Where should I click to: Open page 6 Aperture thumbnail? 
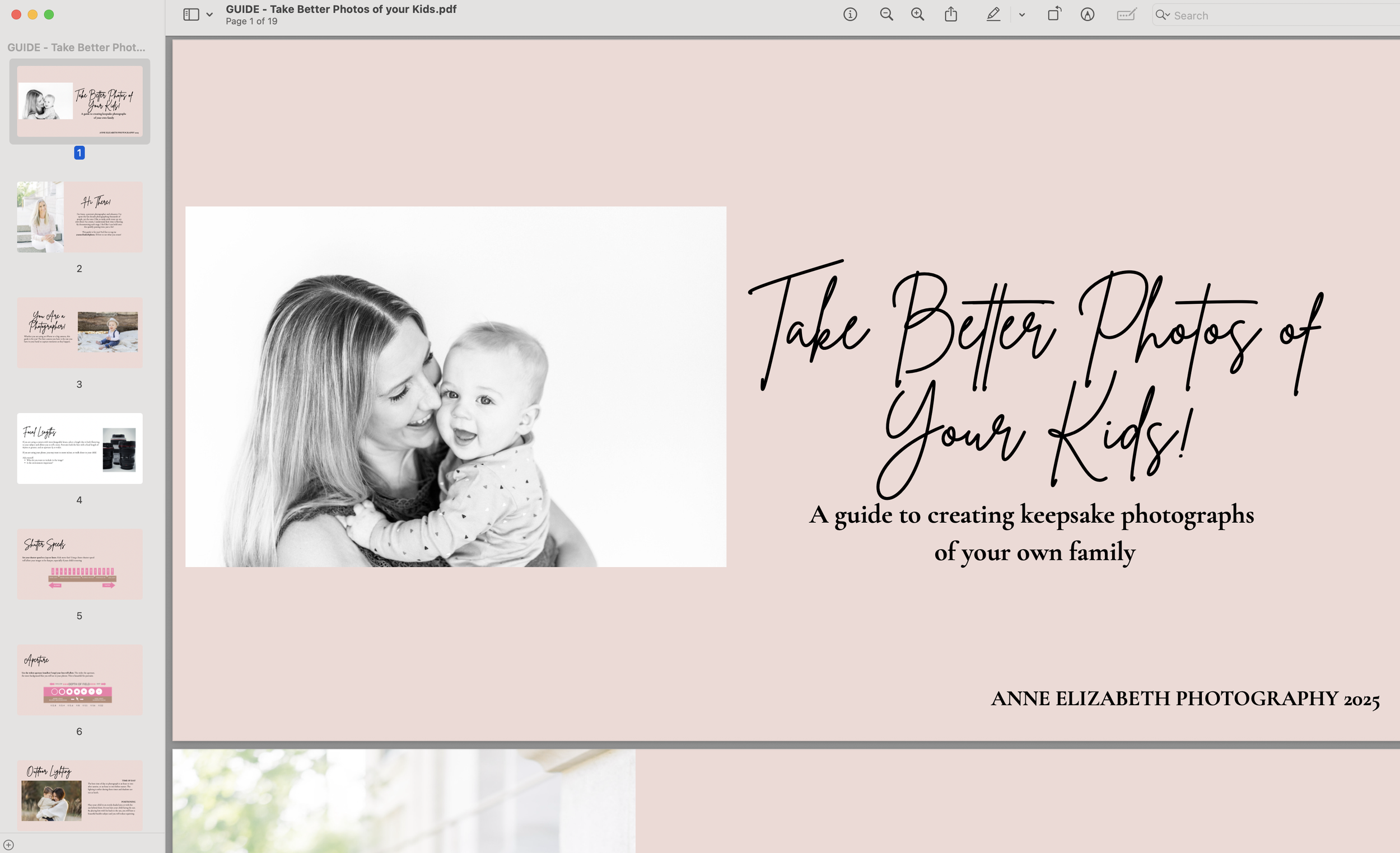80,679
